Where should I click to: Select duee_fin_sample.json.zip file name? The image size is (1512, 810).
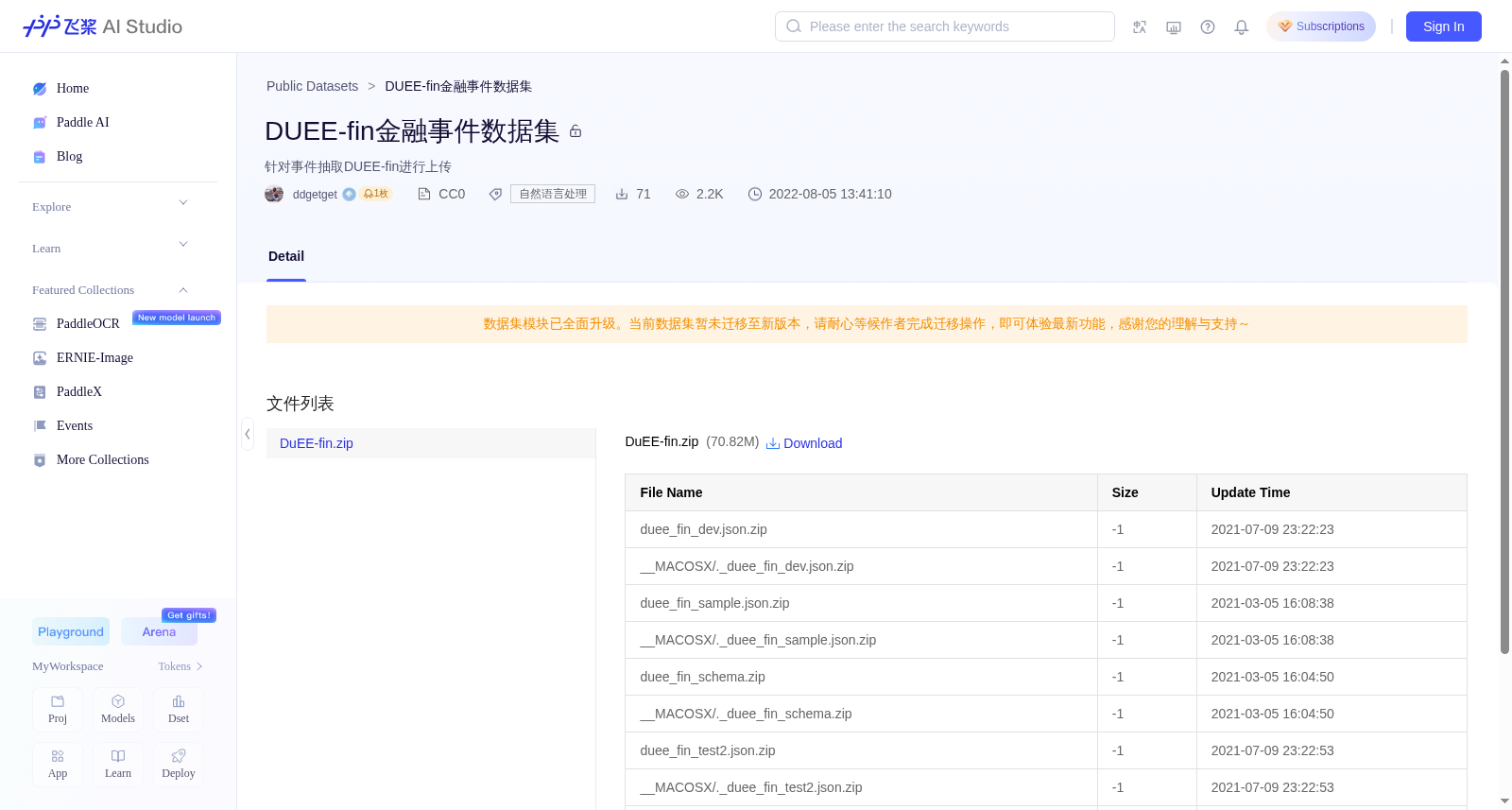click(714, 603)
